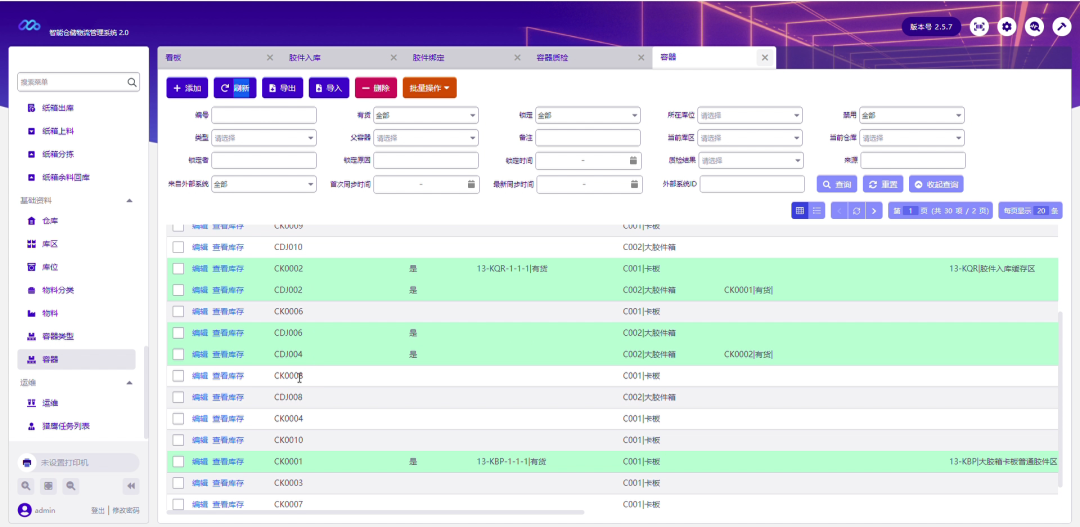The image size is (1080, 527).
Task: Click the 导出 button
Action: coord(282,88)
